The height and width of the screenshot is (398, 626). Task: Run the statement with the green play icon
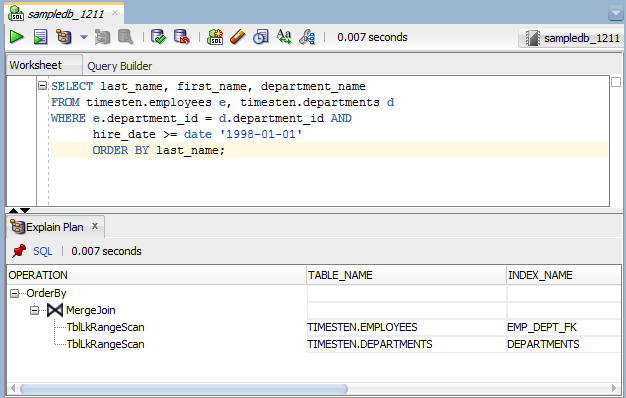[16, 37]
